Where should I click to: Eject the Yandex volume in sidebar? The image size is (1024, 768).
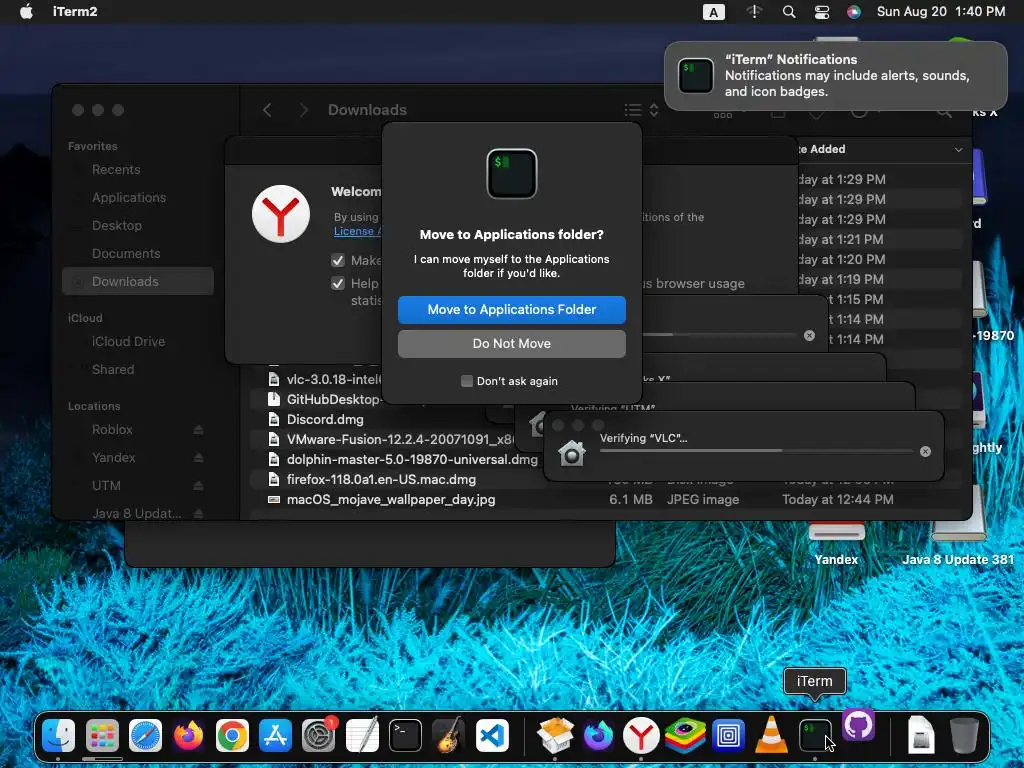pyautogui.click(x=199, y=458)
